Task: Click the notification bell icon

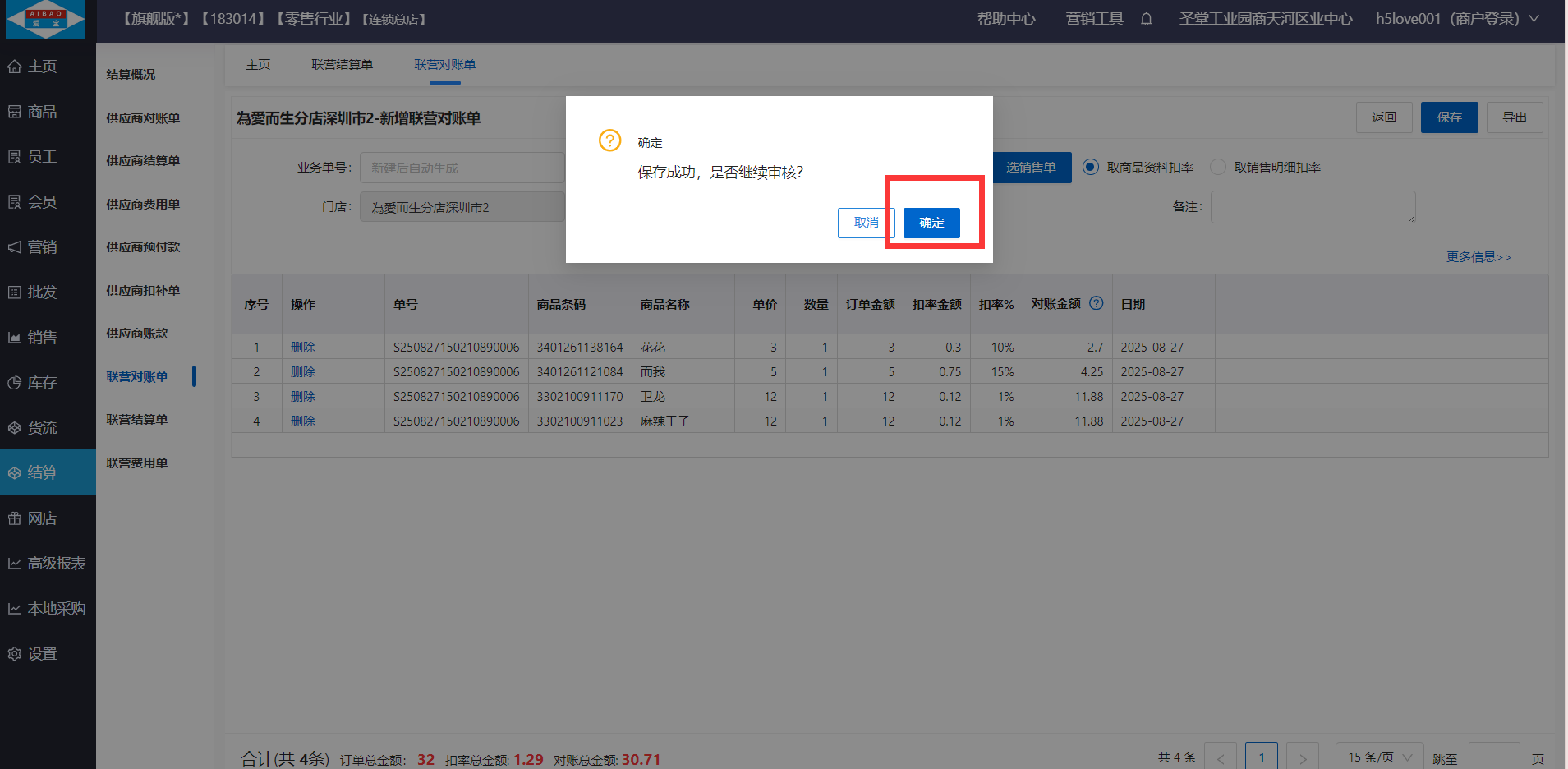Action: click(1146, 19)
